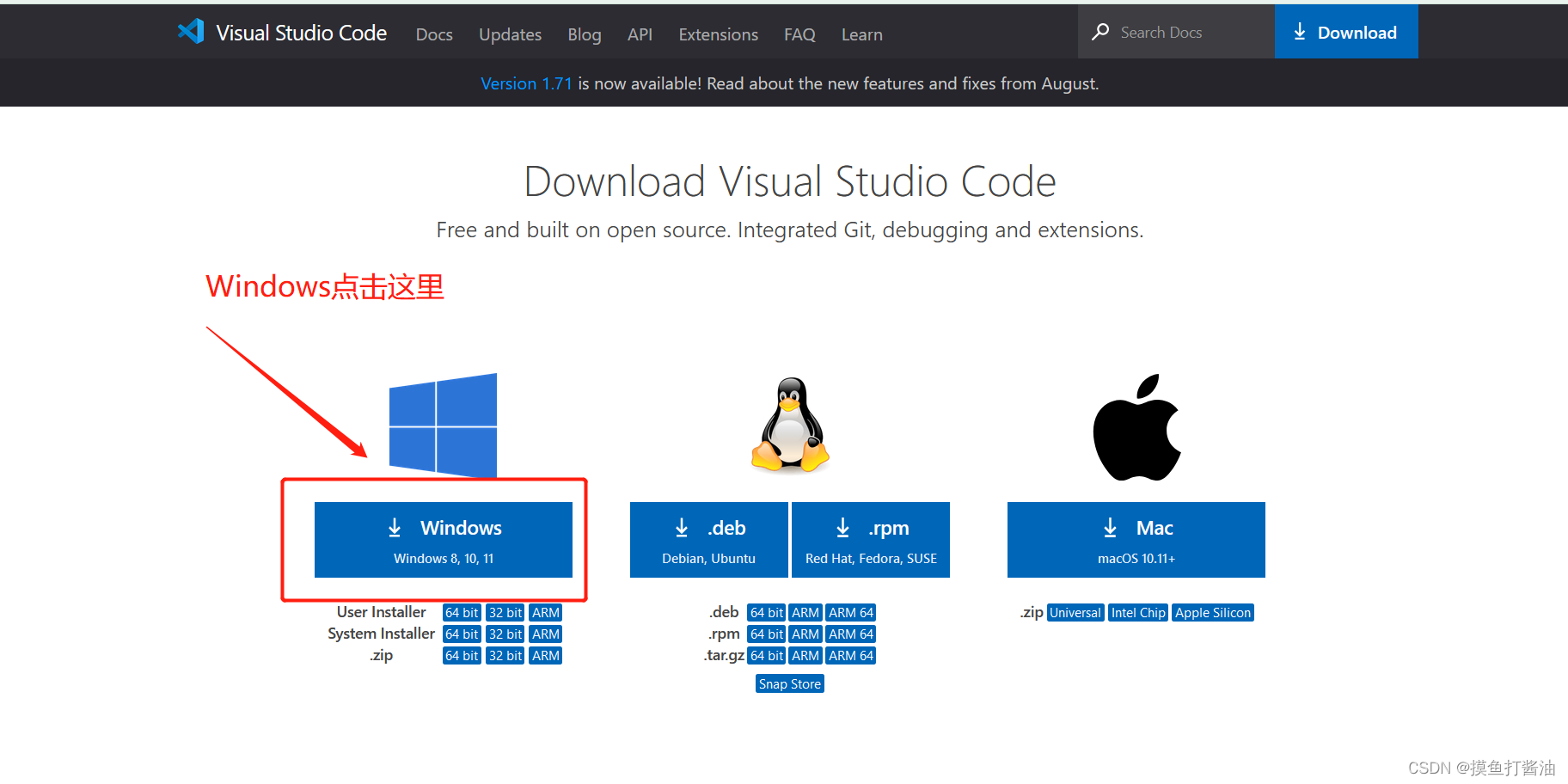
Task: Click the ".tar.gz" label
Action: click(x=725, y=655)
